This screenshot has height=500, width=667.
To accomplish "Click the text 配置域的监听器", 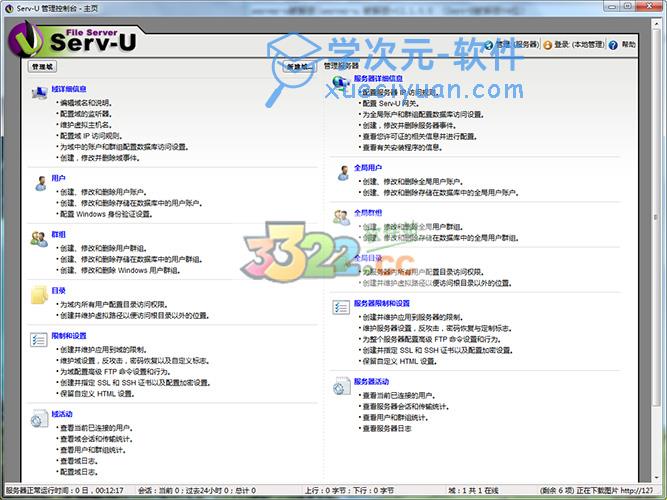I will (86, 114).
